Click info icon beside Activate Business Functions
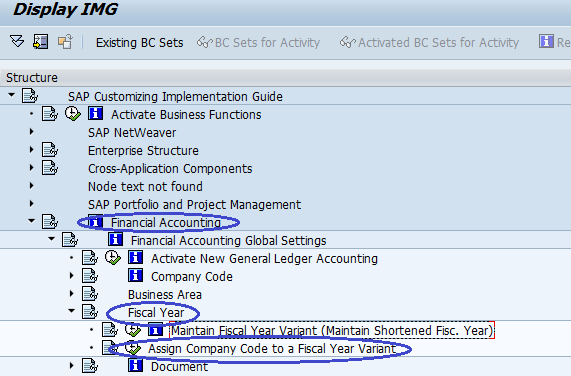The height and width of the screenshot is (376, 571). point(95,114)
